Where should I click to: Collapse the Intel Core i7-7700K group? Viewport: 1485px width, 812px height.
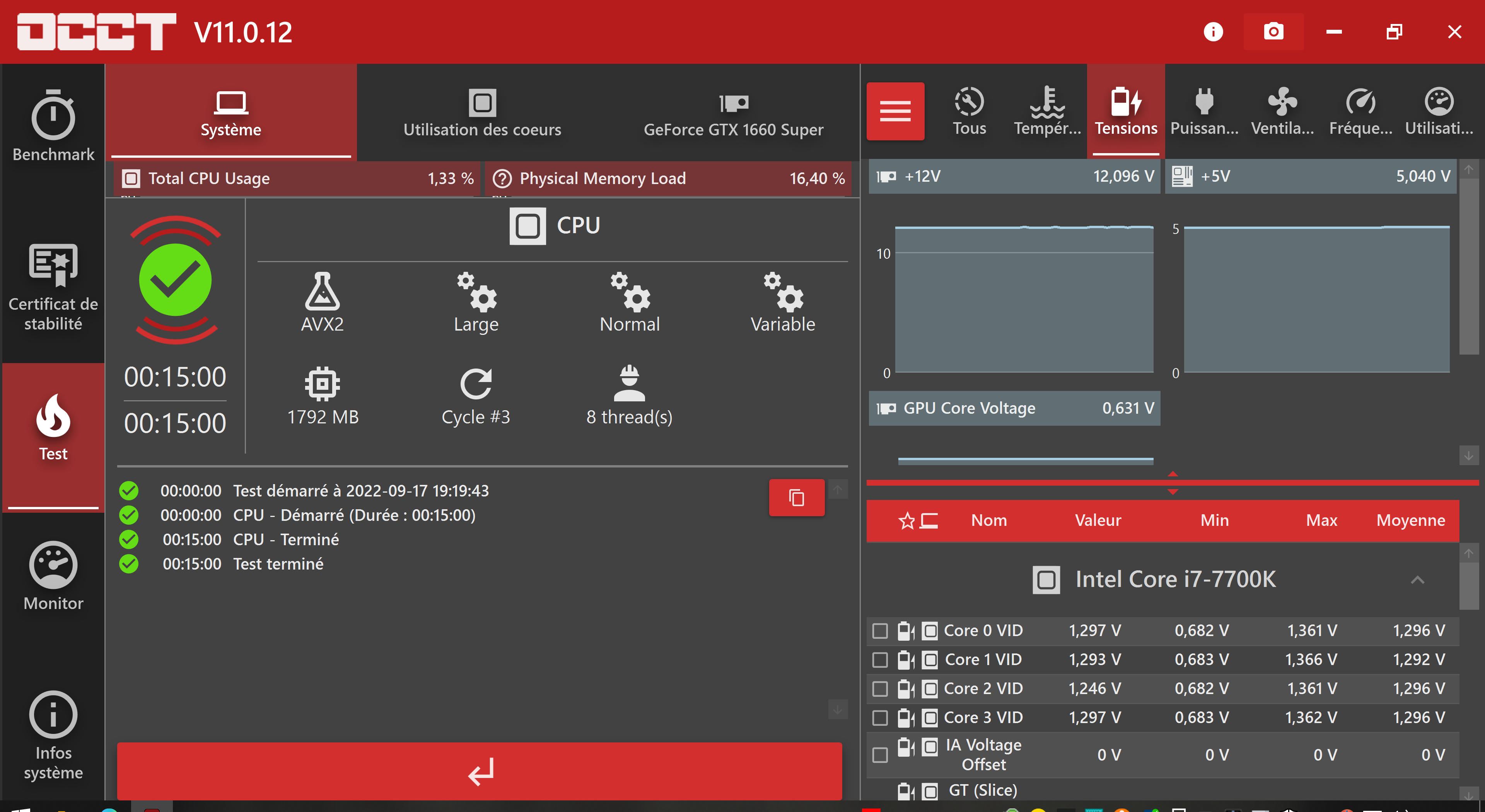coord(1417,580)
